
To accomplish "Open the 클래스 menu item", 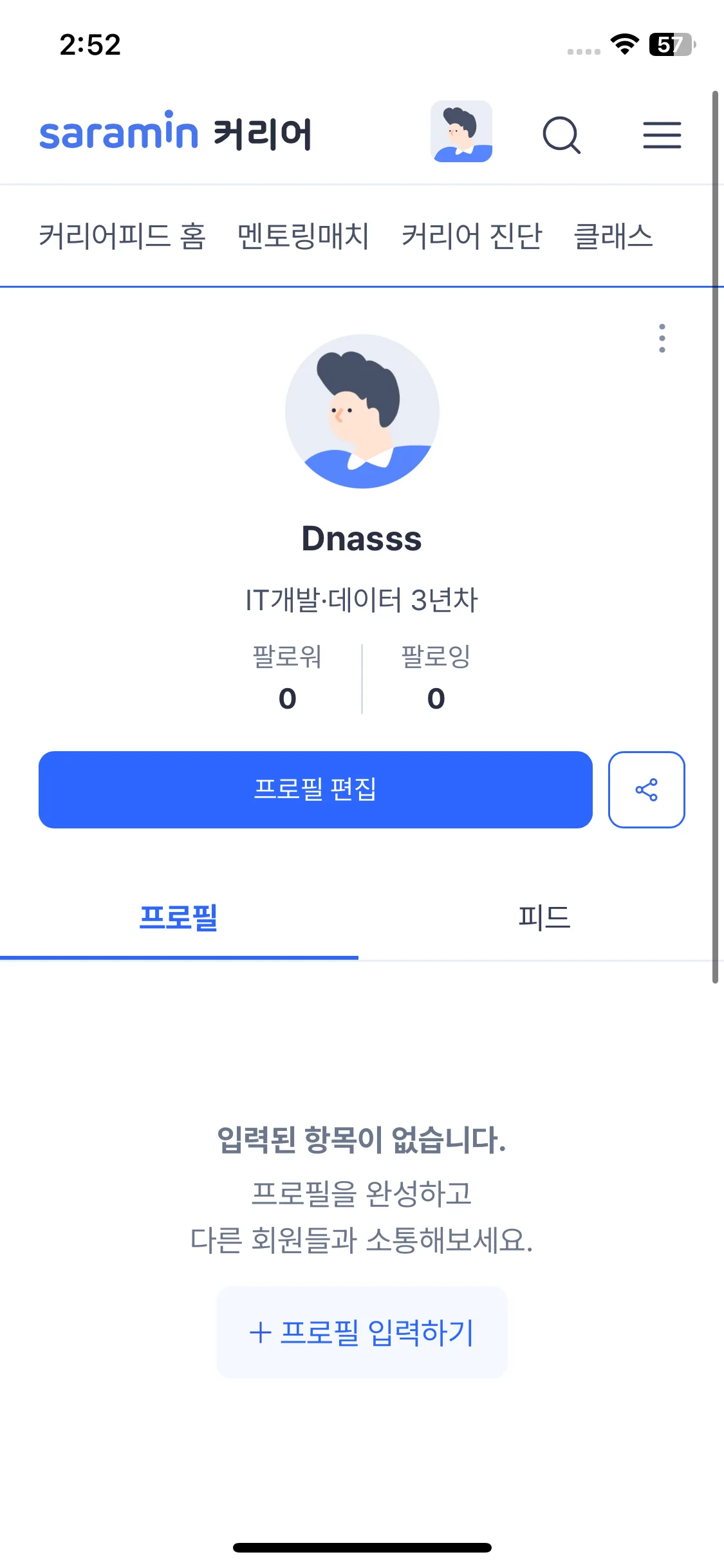I will (x=613, y=236).
